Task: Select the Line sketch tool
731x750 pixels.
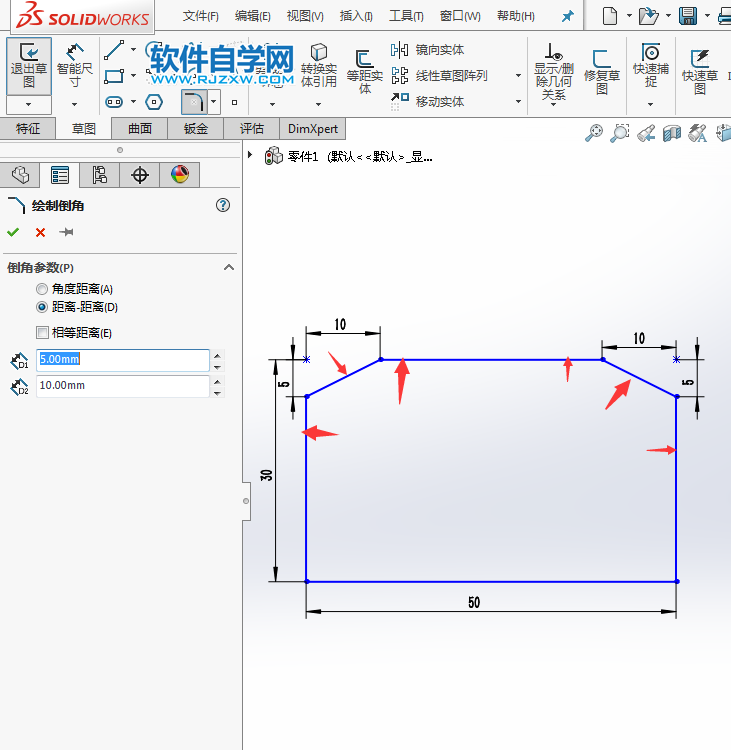Action: [x=115, y=50]
